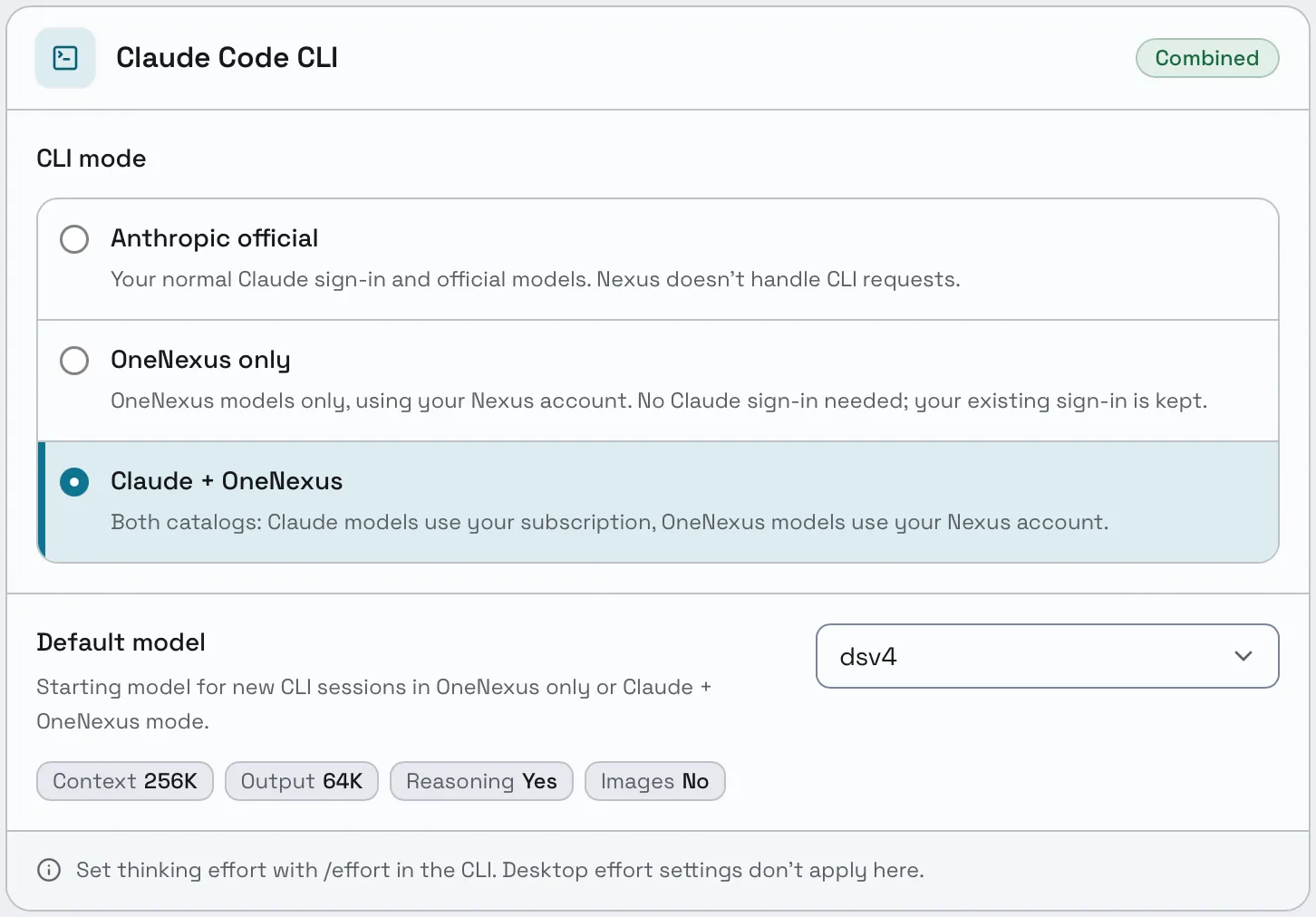
Task: Click the CLI mode section label
Action: (91, 159)
